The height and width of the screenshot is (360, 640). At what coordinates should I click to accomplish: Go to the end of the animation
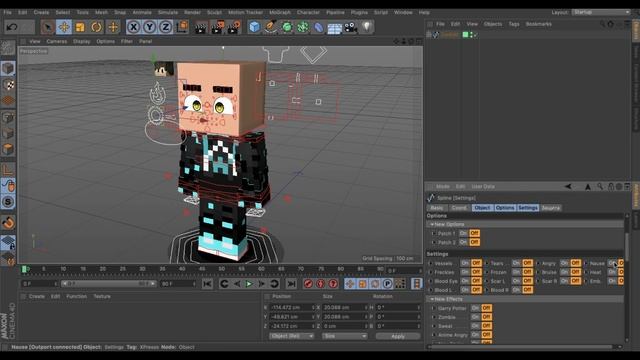[291, 284]
